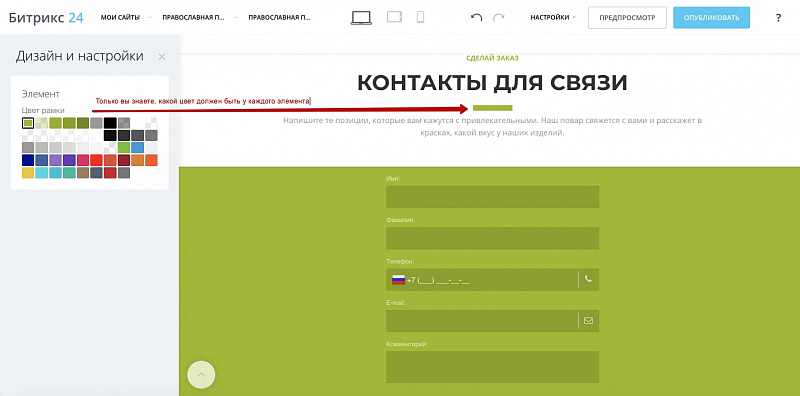Undo the last change with the back arrow
Viewport: 800px width, 396px height.
[x=477, y=17]
